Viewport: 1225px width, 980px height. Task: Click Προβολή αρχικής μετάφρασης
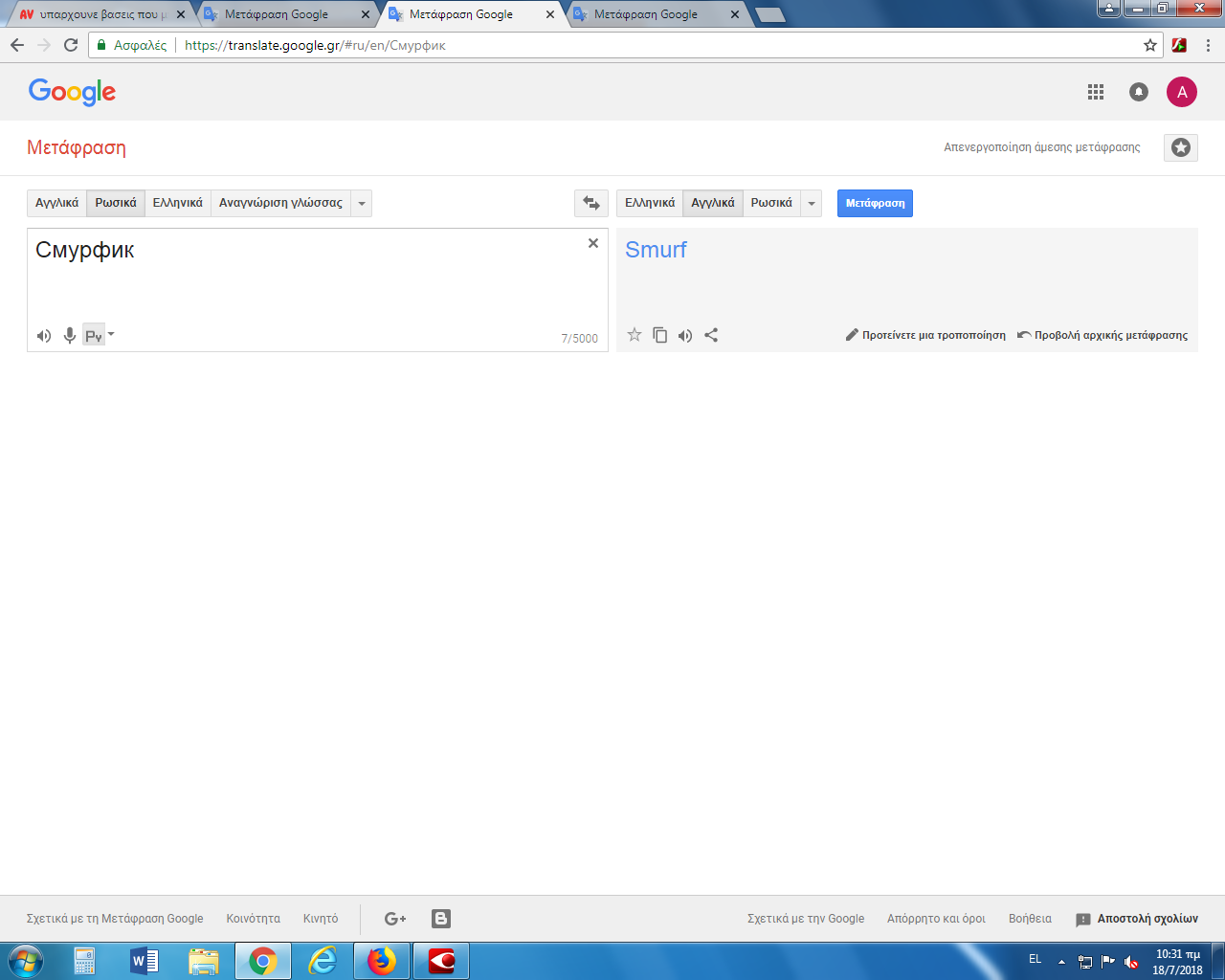[x=1102, y=335]
